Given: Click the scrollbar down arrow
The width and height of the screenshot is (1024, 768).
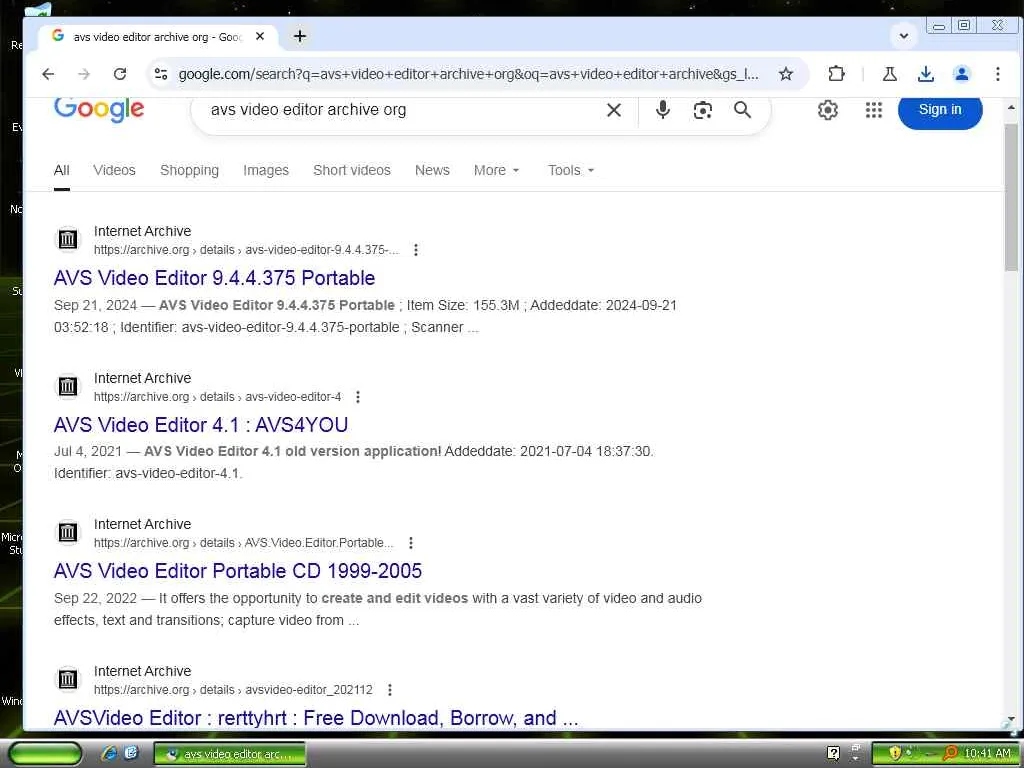Looking at the screenshot, I should click(x=1011, y=718).
